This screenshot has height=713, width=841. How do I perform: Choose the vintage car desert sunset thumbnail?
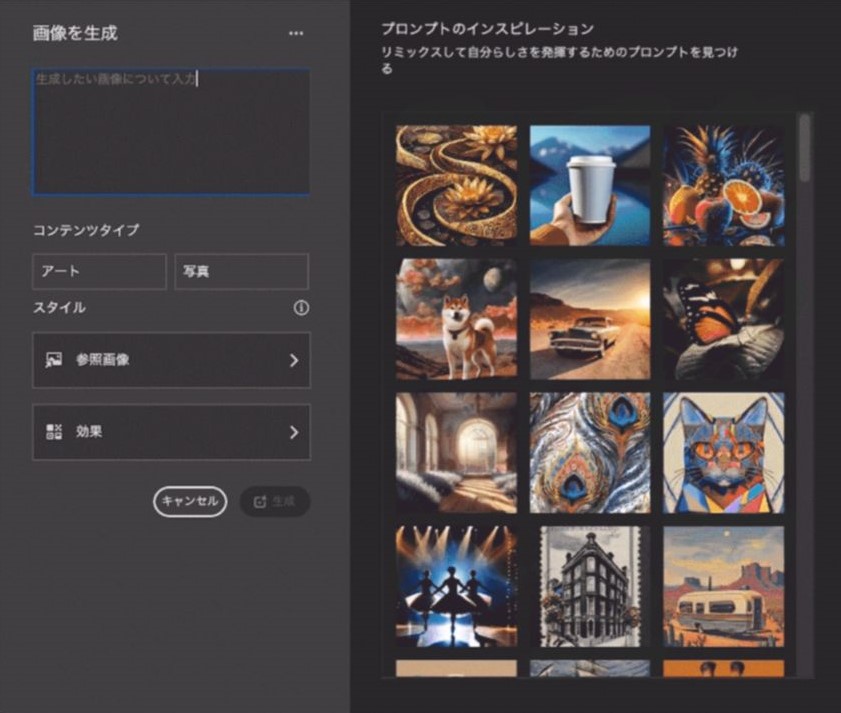coord(590,319)
